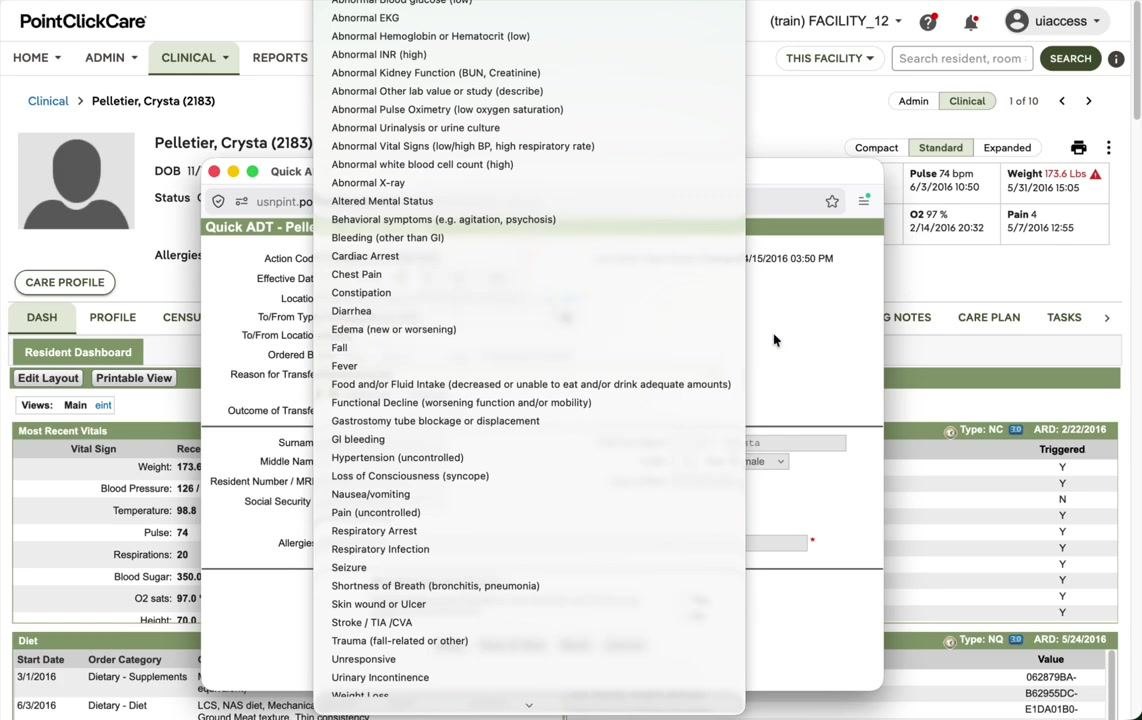The width and height of the screenshot is (1142, 720).
Task: Select the Clinical toggle near 1 of 10
Action: (x=966, y=101)
